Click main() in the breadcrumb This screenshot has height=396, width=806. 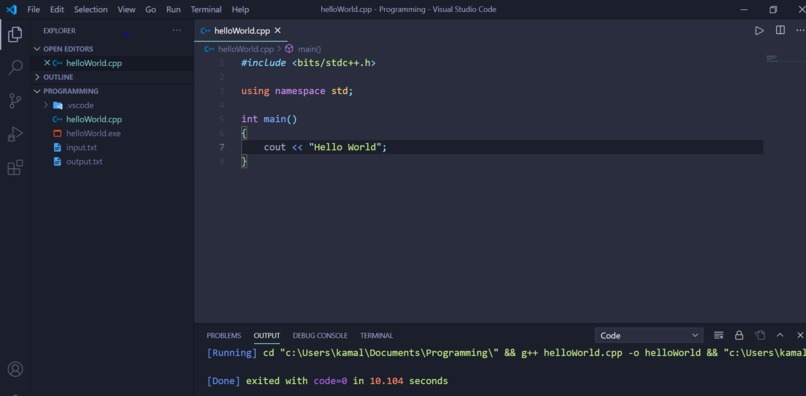(x=309, y=49)
